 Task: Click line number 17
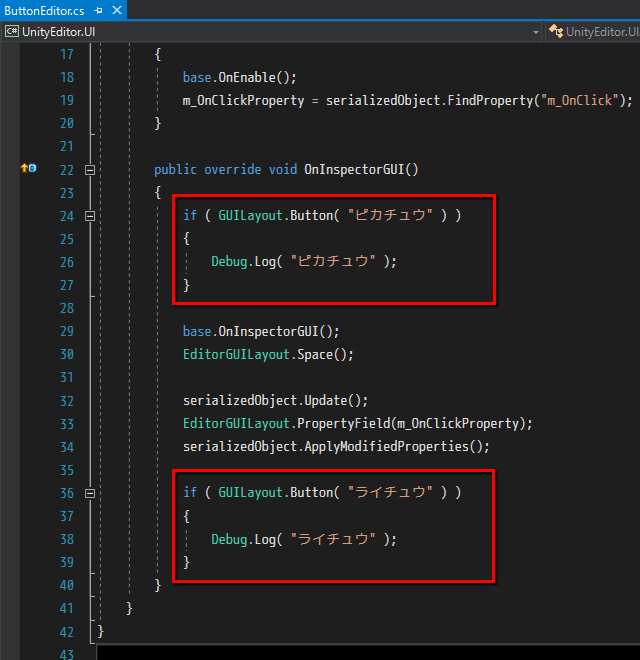(x=67, y=54)
